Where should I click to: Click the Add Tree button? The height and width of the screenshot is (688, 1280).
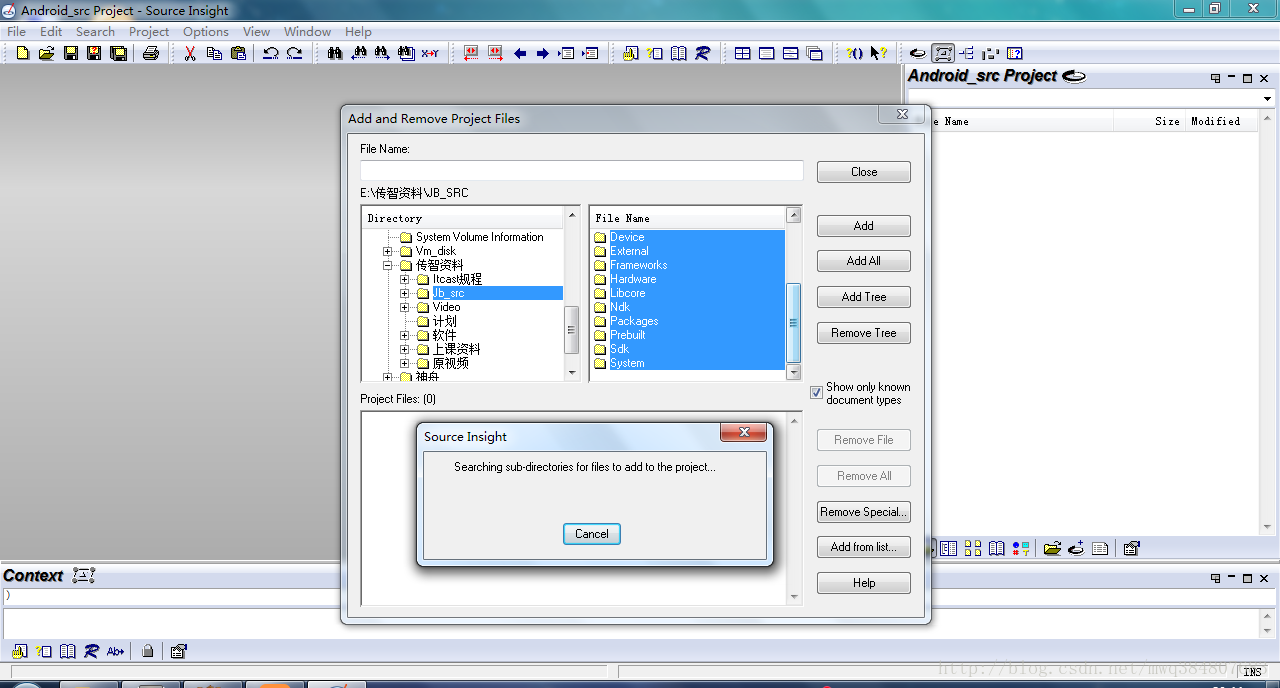[864, 297]
